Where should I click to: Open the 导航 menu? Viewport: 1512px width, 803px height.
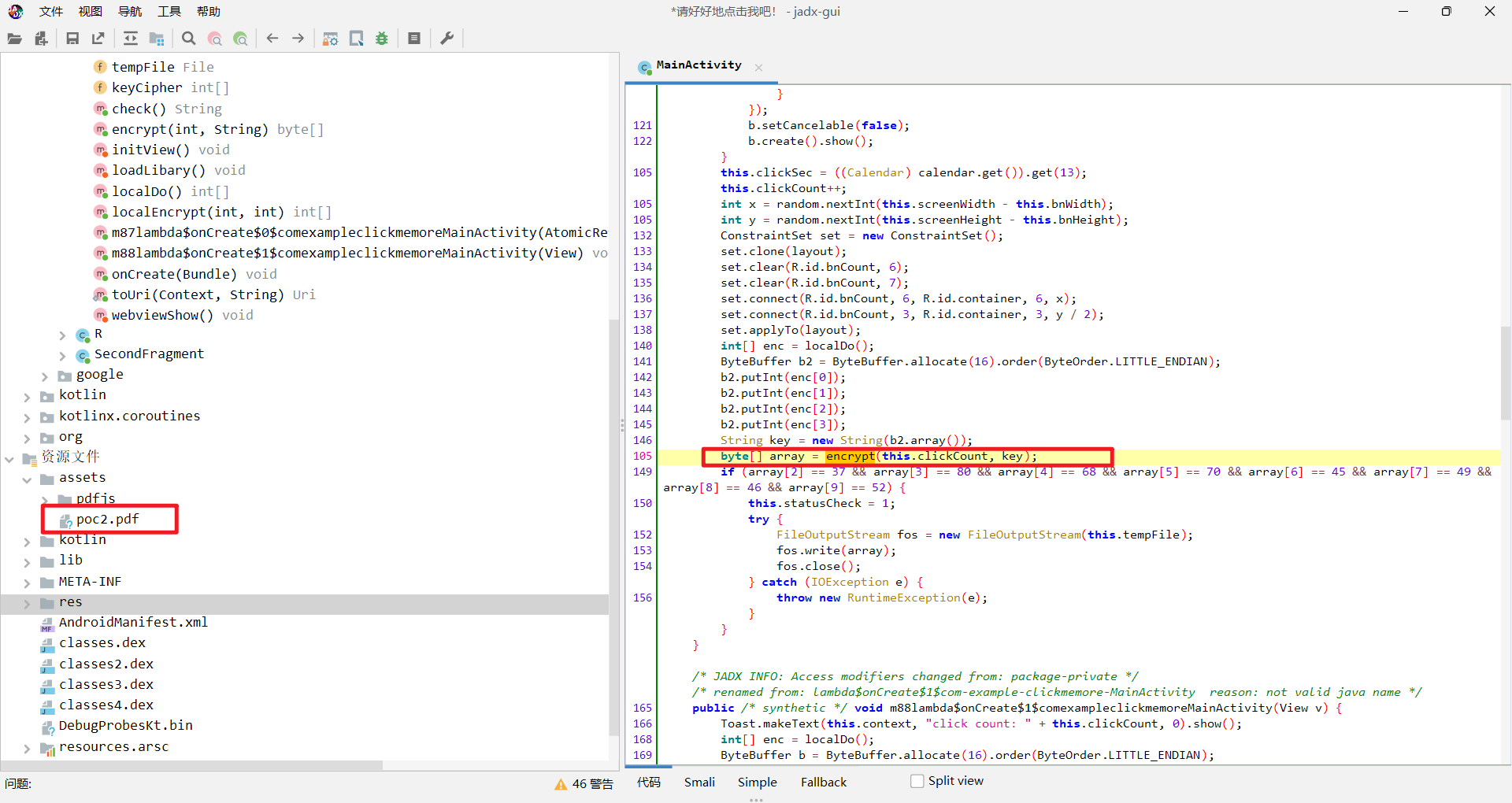129,12
